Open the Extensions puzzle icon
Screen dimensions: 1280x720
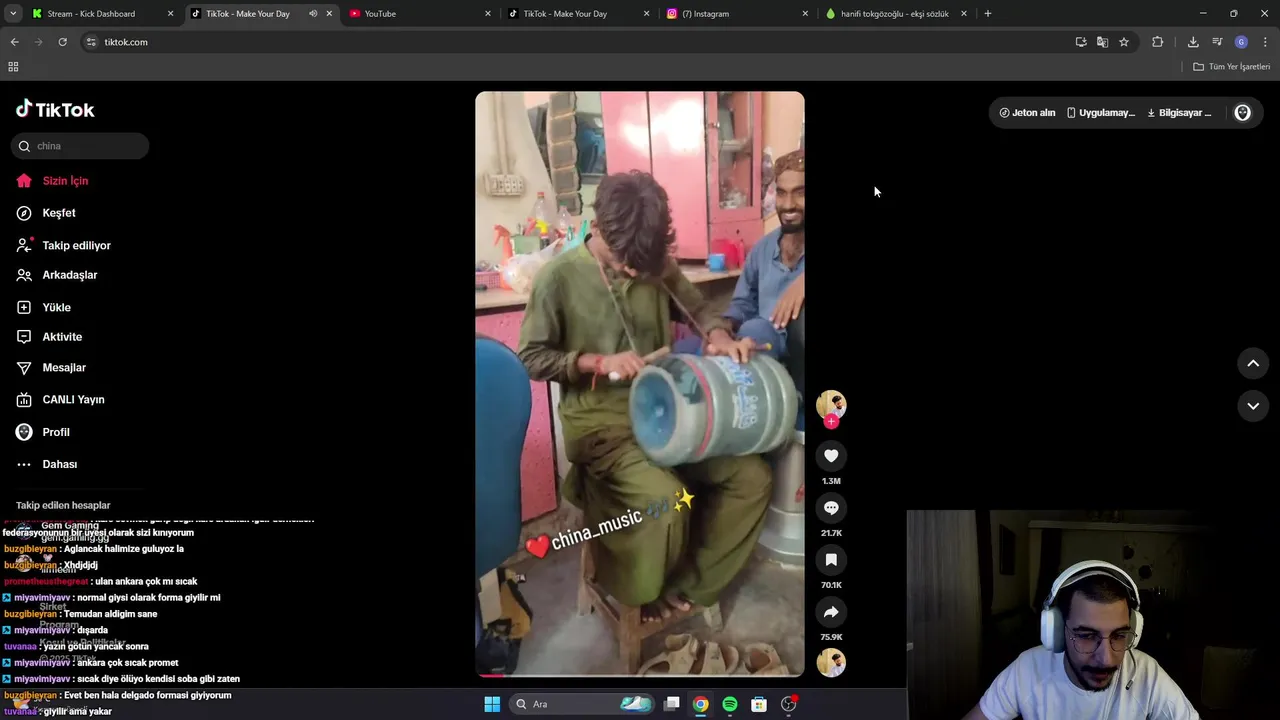pos(1158,42)
